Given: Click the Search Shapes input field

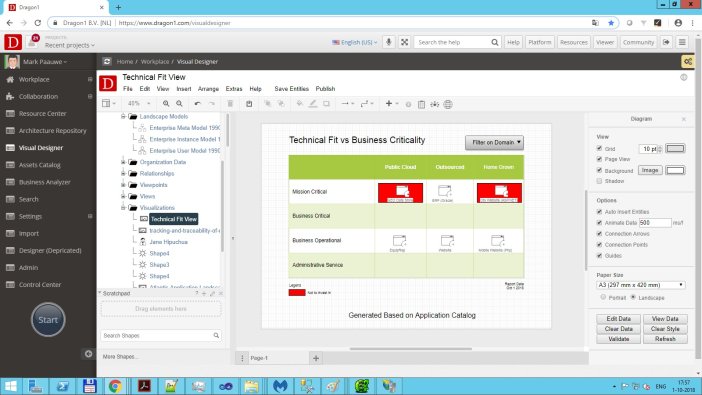Looking at the screenshot, I should point(157,335).
